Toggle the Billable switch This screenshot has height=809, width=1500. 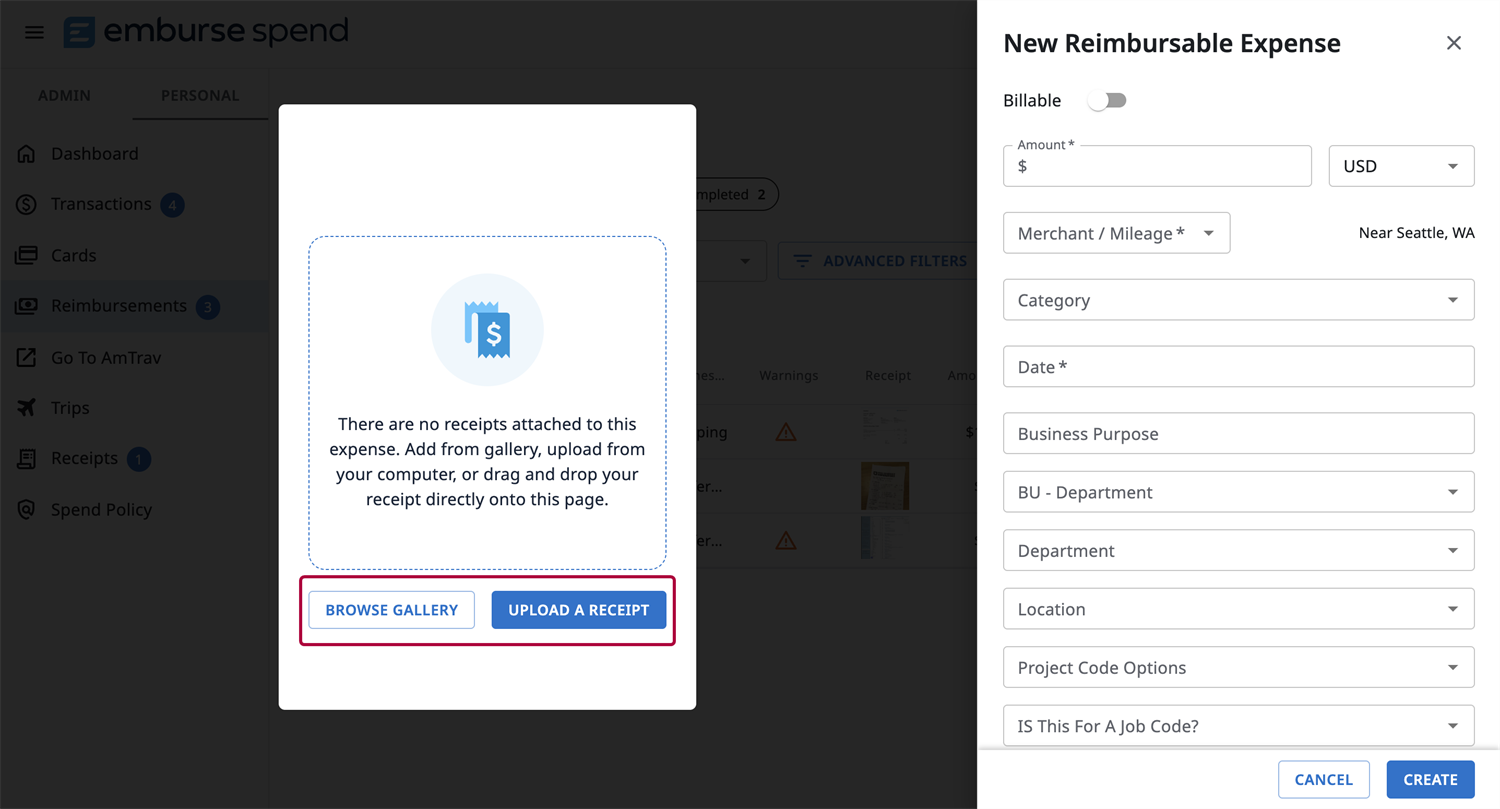click(x=1107, y=101)
